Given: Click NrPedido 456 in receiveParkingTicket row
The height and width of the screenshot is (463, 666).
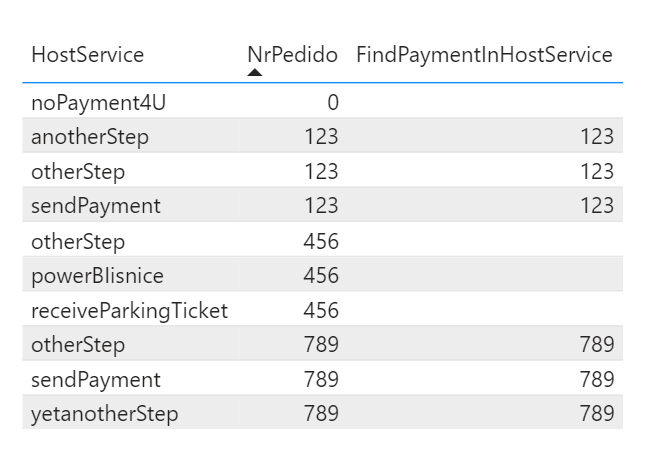Looking at the screenshot, I should [x=321, y=311].
